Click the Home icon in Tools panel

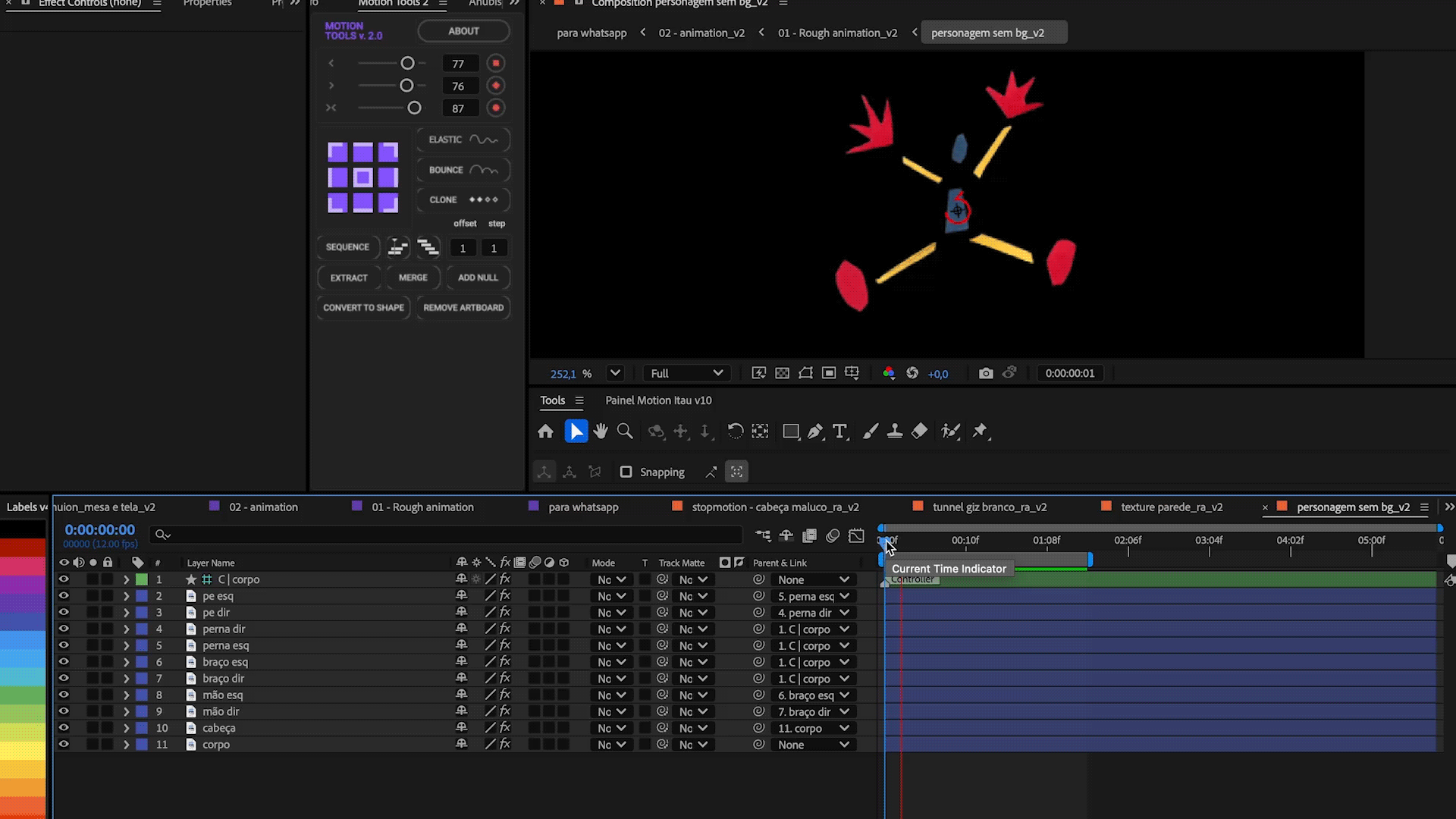[545, 431]
